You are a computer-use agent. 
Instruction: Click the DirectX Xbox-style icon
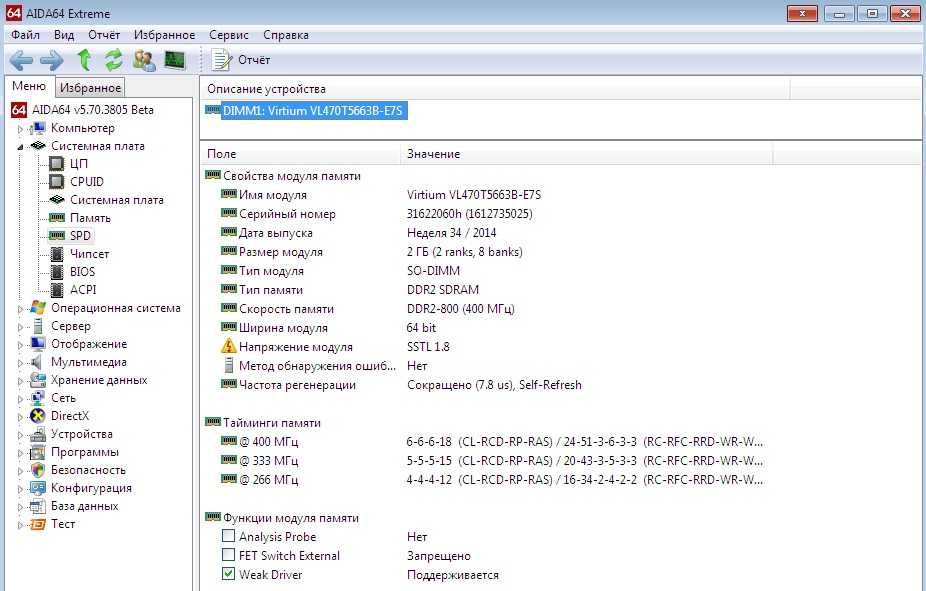point(38,416)
